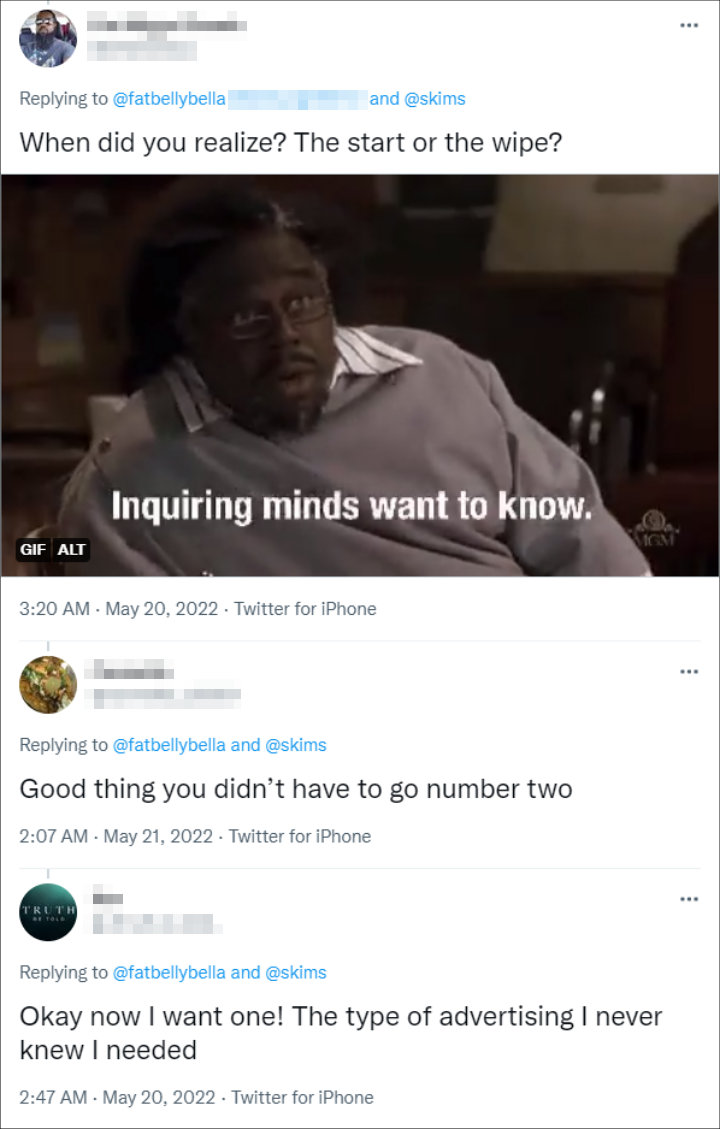Click the 3:20 AM May 20, 2022 timestamp
This screenshot has height=1129, width=720.
[x=118, y=609]
